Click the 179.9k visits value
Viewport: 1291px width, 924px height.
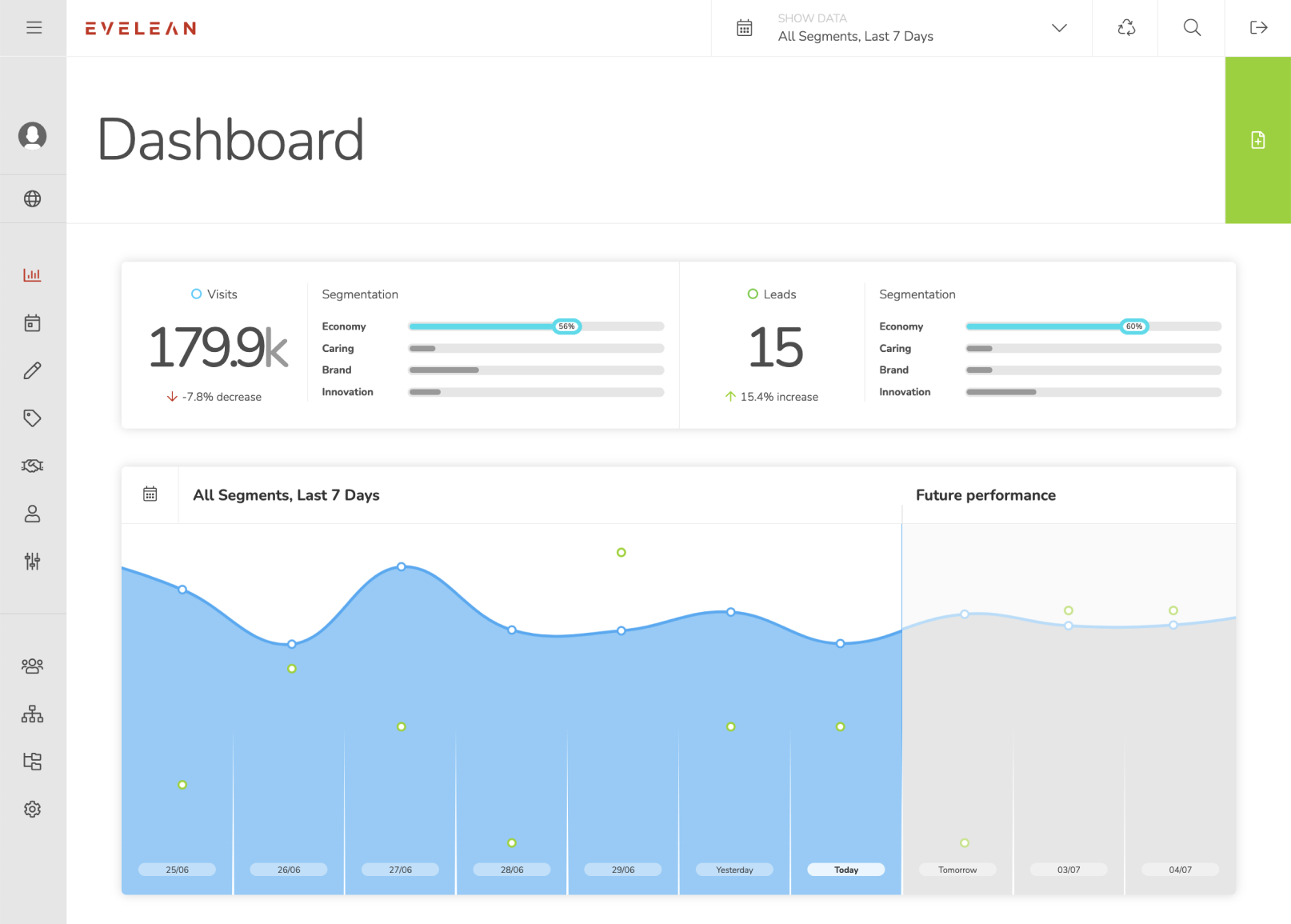point(218,348)
